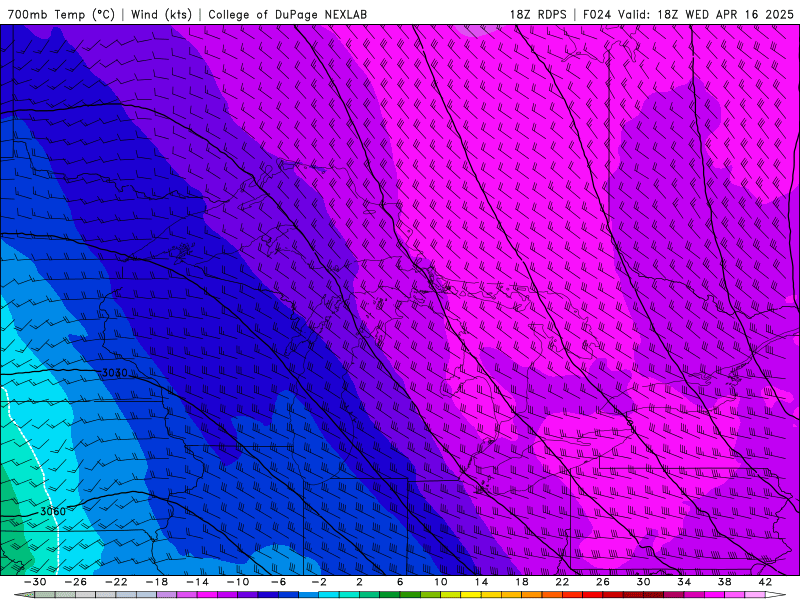The height and width of the screenshot is (600, 800).
Task: Click the 'F024 Valid: 18Z WED APR 16 2025' text
Action: click(x=688, y=14)
